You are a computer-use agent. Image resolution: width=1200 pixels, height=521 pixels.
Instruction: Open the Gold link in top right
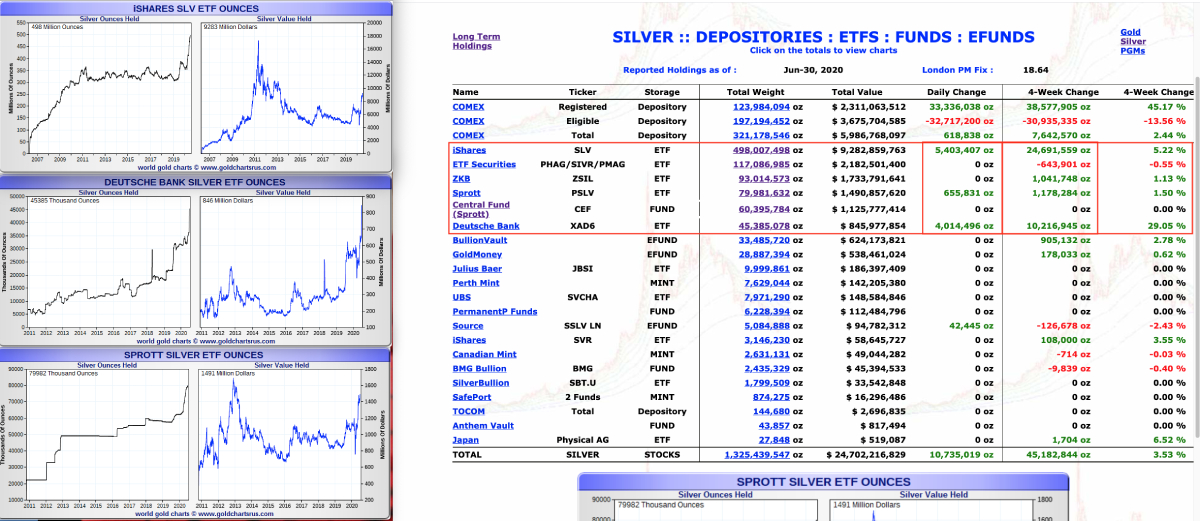(x=1130, y=32)
